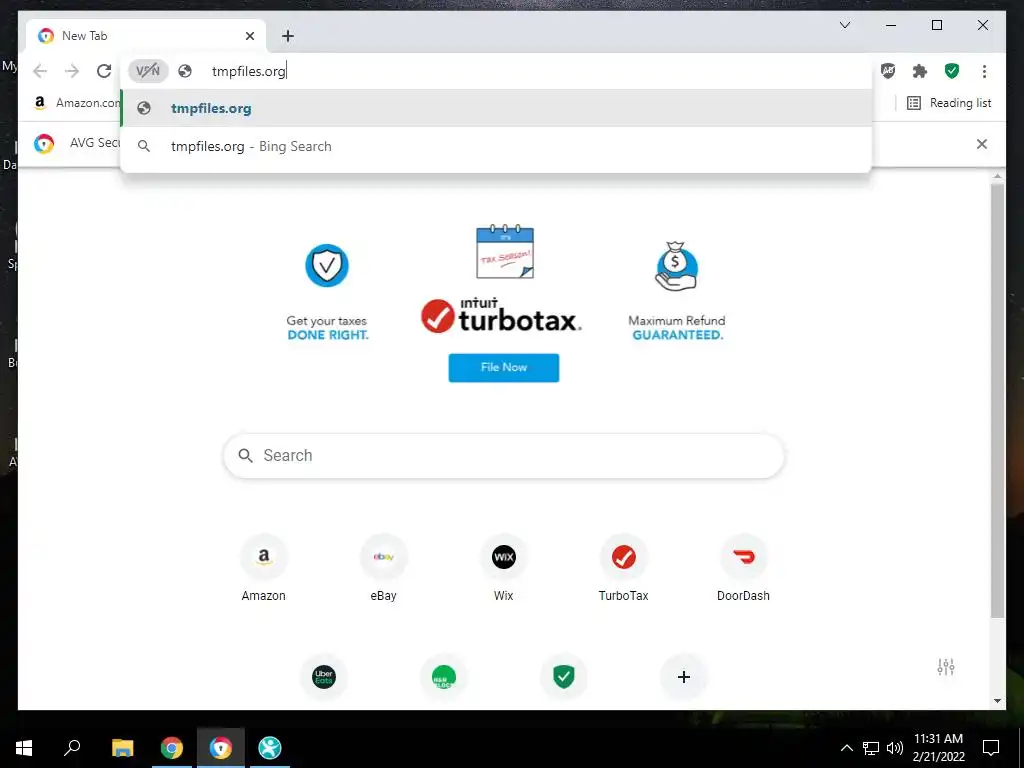This screenshot has width=1024, height=768.
Task: Open the Windows notification center
Action: [x=991, y=748]
